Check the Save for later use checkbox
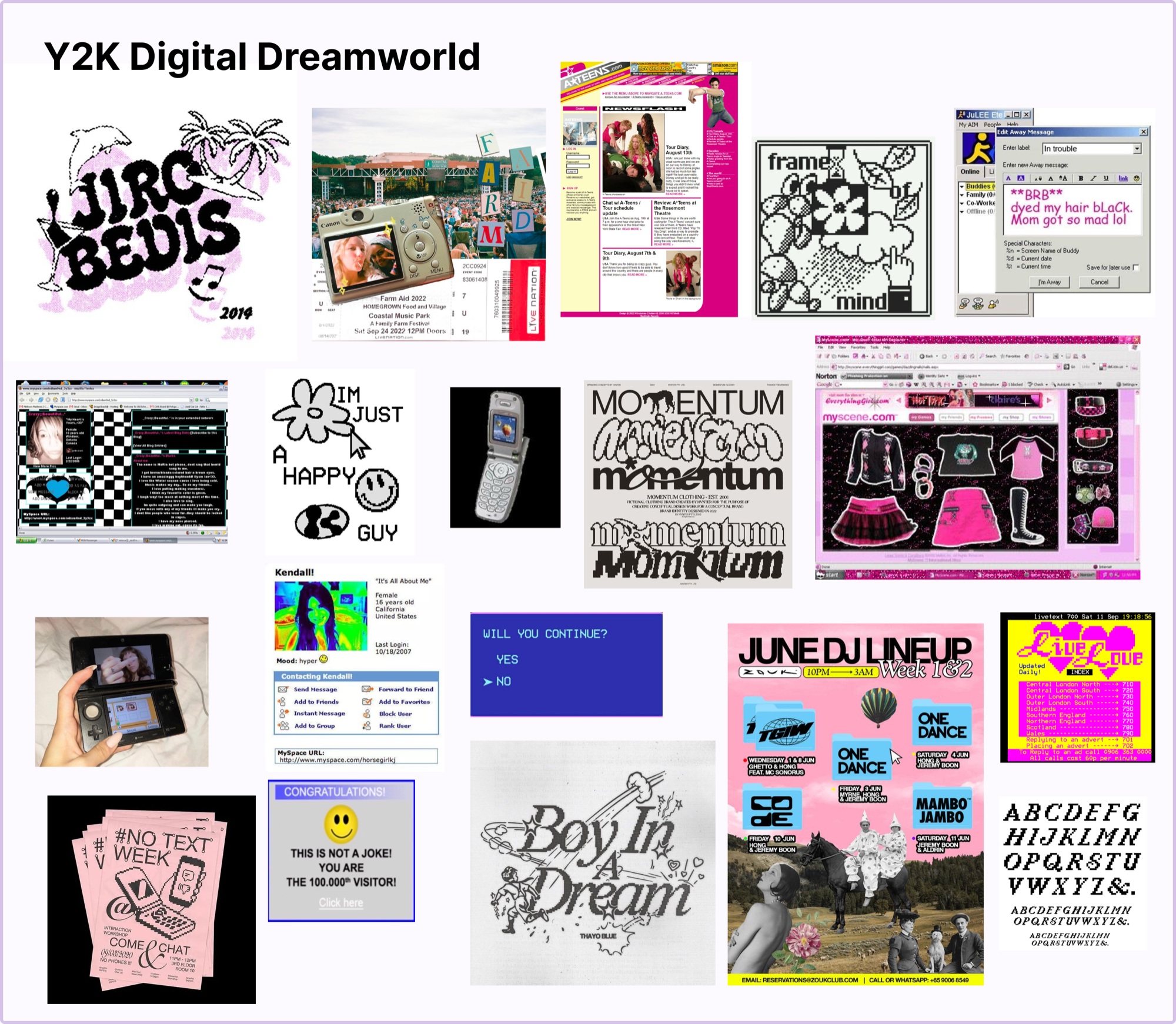Screen dimensions: 1176x1024 click(1136, 267)
